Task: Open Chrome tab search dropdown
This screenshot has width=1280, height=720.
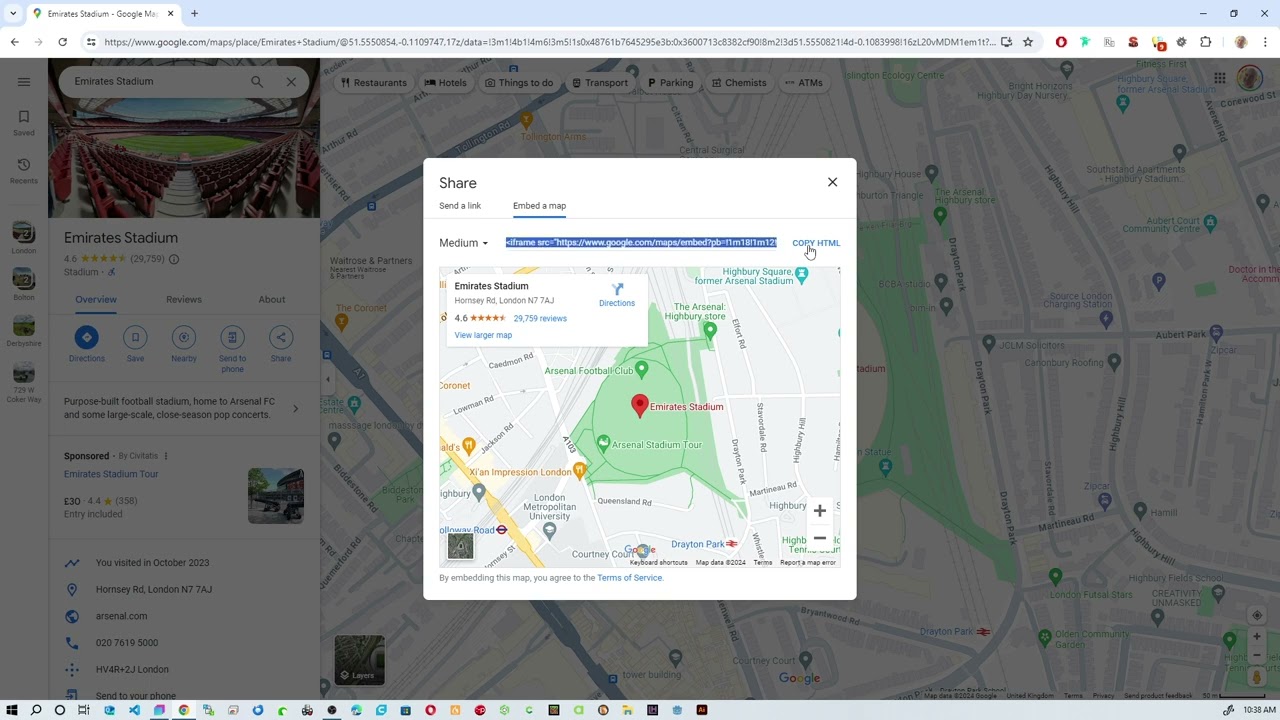Action: pos(13,14)
